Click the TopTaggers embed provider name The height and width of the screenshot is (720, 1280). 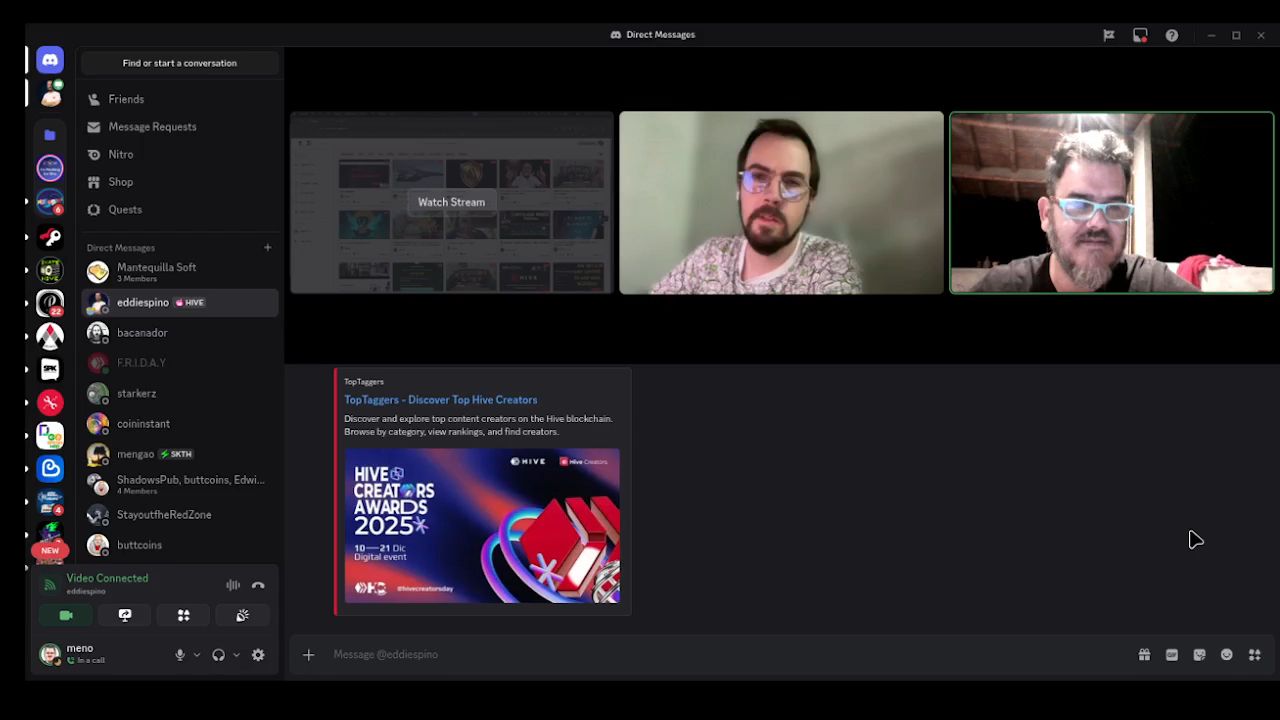coord(364,382)
